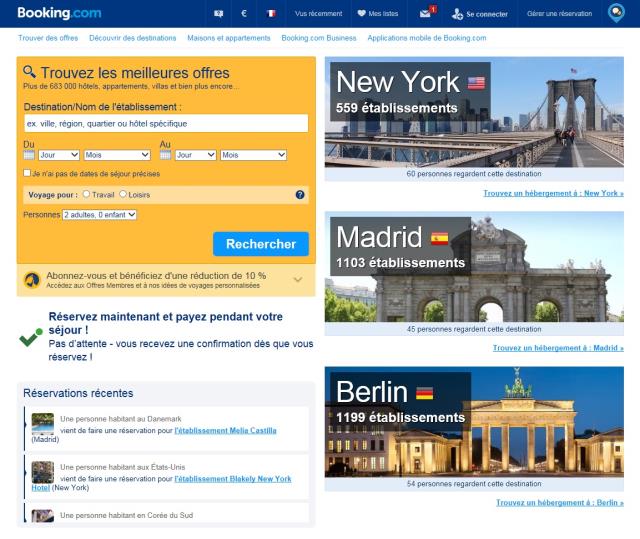This screenshot has width=640, height=539.
Task: Select the Loisirs radio button
Action: [123, 194]
